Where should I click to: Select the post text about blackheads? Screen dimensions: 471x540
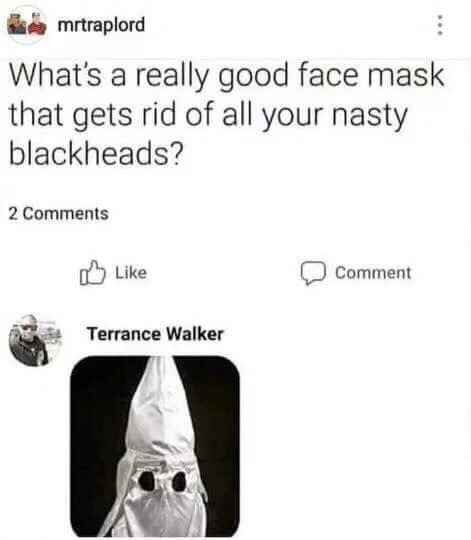226,114
